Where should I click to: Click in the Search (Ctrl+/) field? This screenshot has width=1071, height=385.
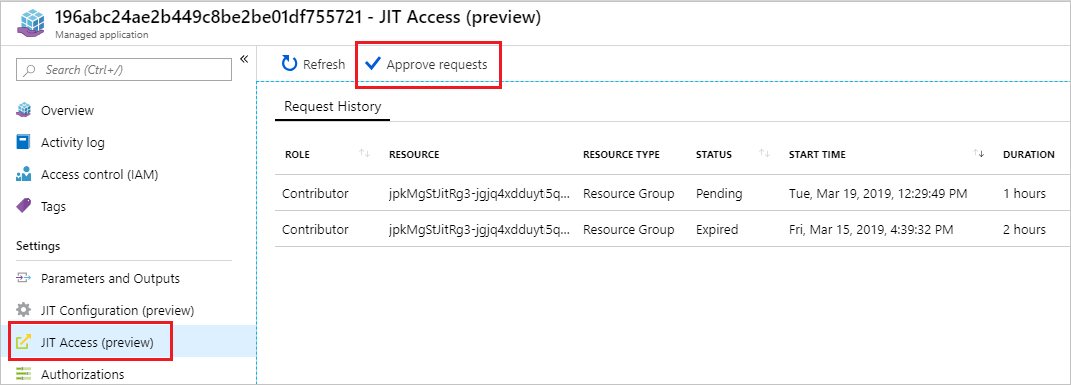[124, 70]
